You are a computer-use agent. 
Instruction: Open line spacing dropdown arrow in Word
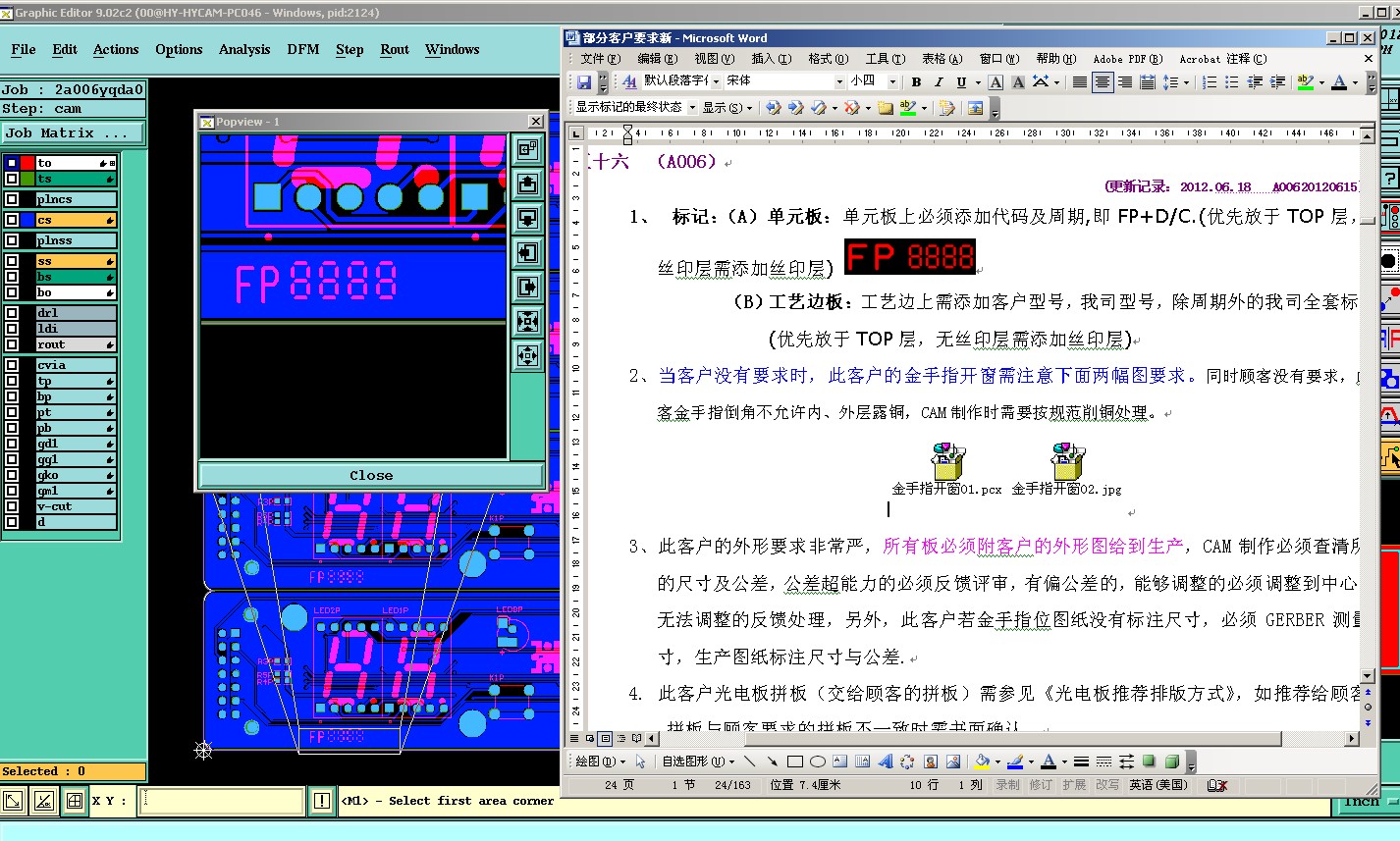click(x=1186, y=82)
